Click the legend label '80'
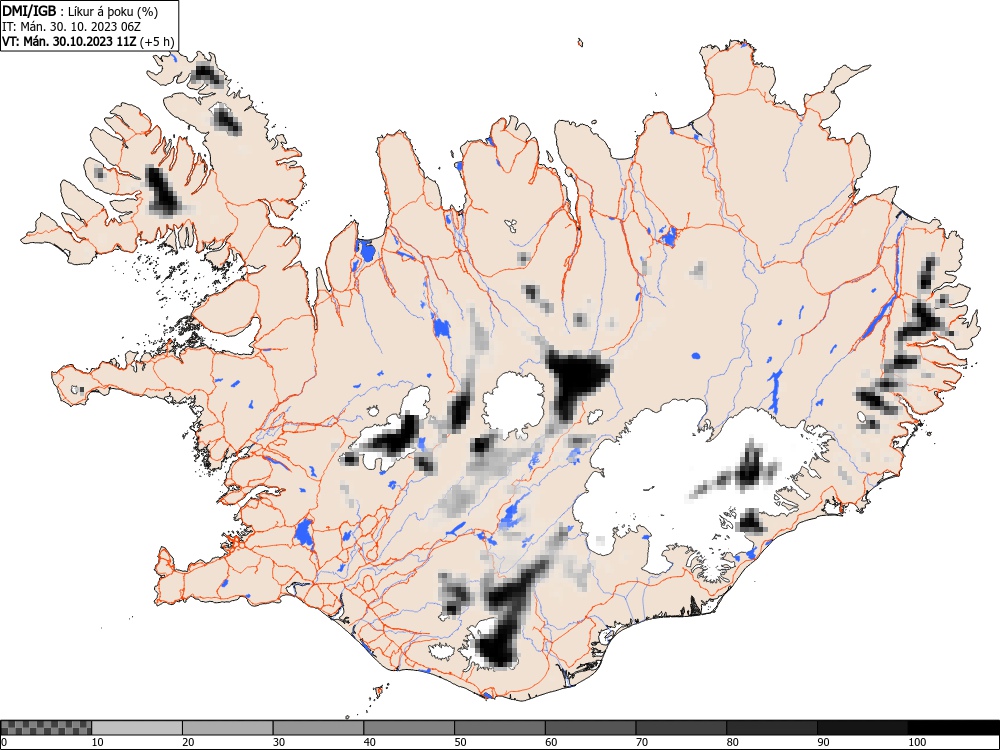This screenshot has width=1000, height=750. point(732,742)
